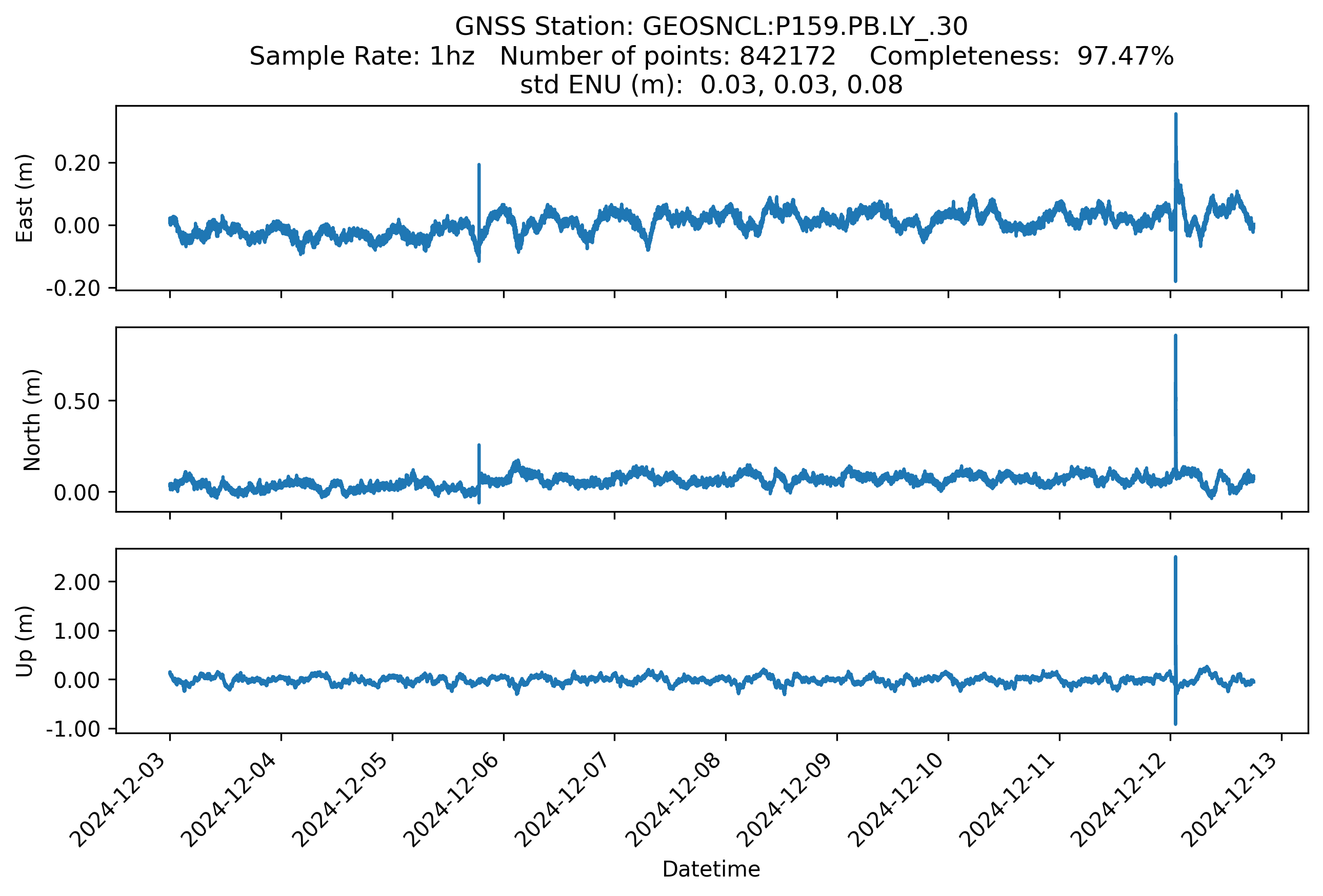Screen dimensions: 1323x896
Task: Click the Completeness 97.47% text
Action: (1021, 56)
